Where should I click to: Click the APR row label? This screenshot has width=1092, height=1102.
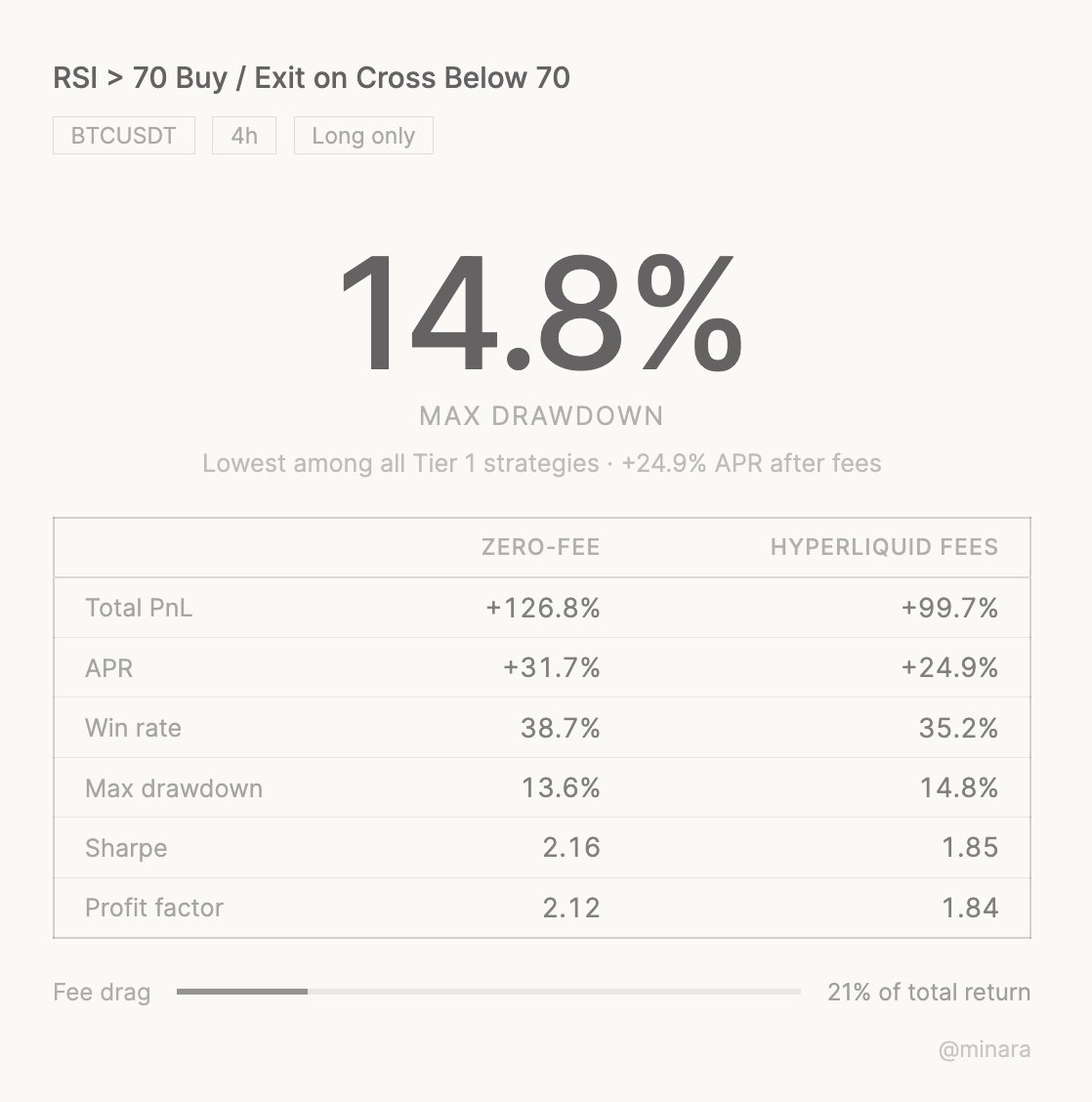[109, 668]
